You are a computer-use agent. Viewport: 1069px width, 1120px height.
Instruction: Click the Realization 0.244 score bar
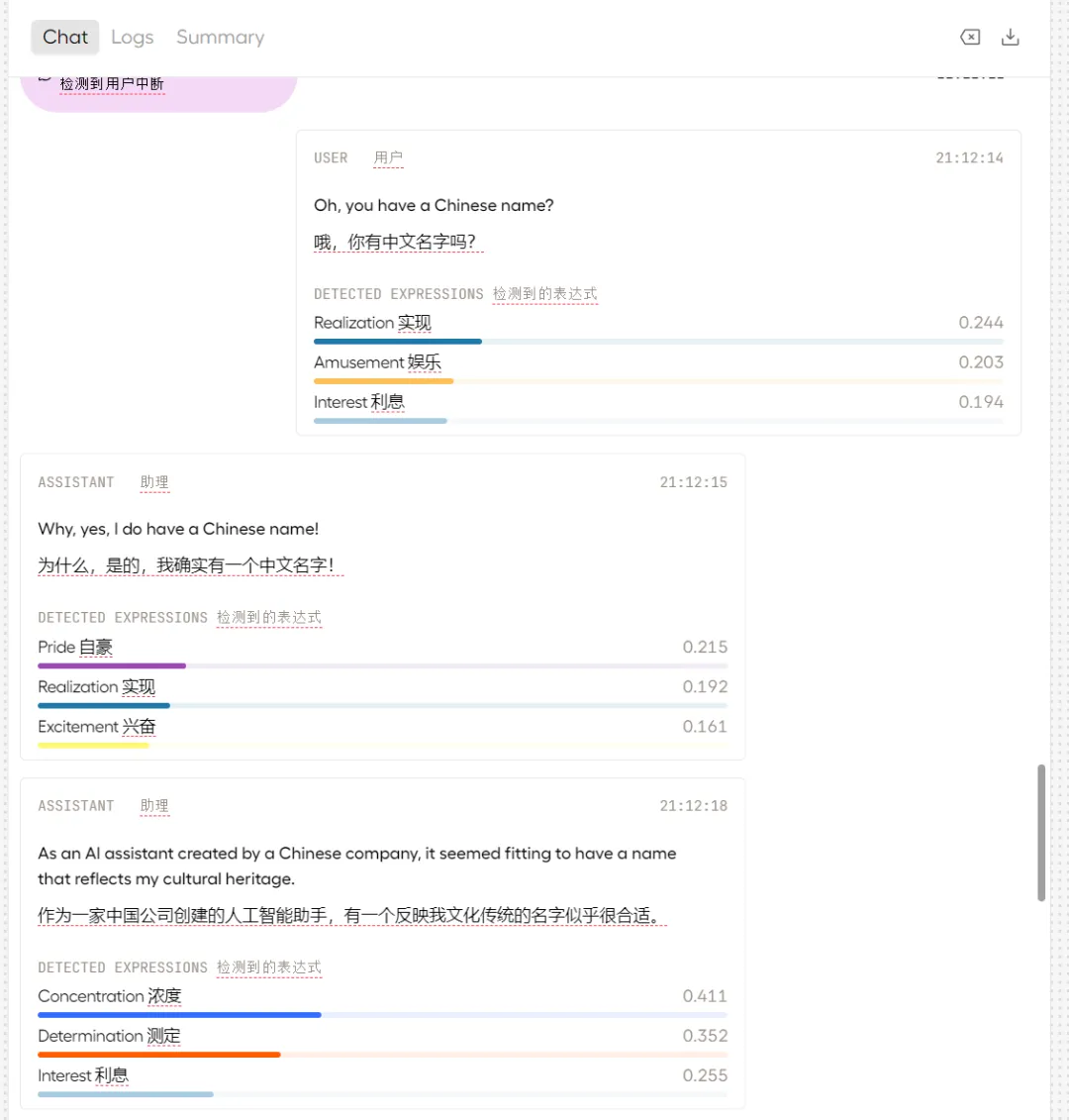click(x=398, y=342)
